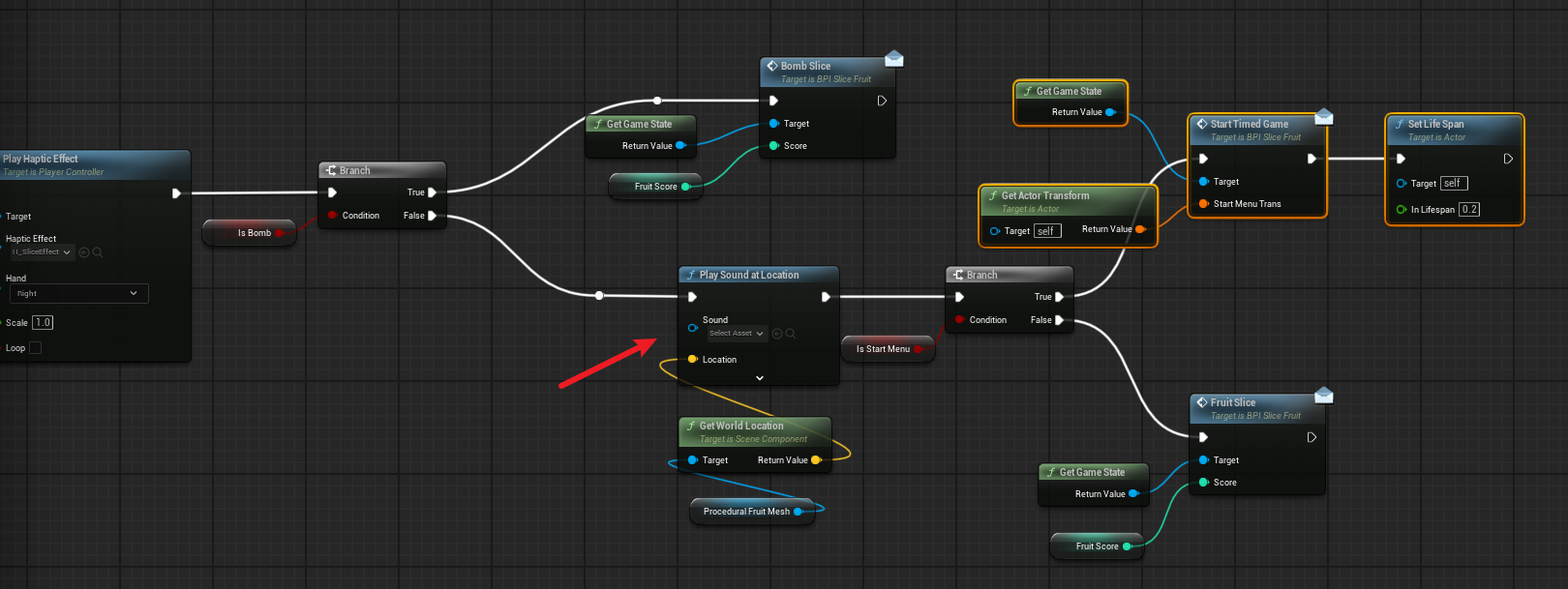Click the Score pin on Bomb Slice
This screenshot has width=1568, height=589.
(x=774, y=146)
